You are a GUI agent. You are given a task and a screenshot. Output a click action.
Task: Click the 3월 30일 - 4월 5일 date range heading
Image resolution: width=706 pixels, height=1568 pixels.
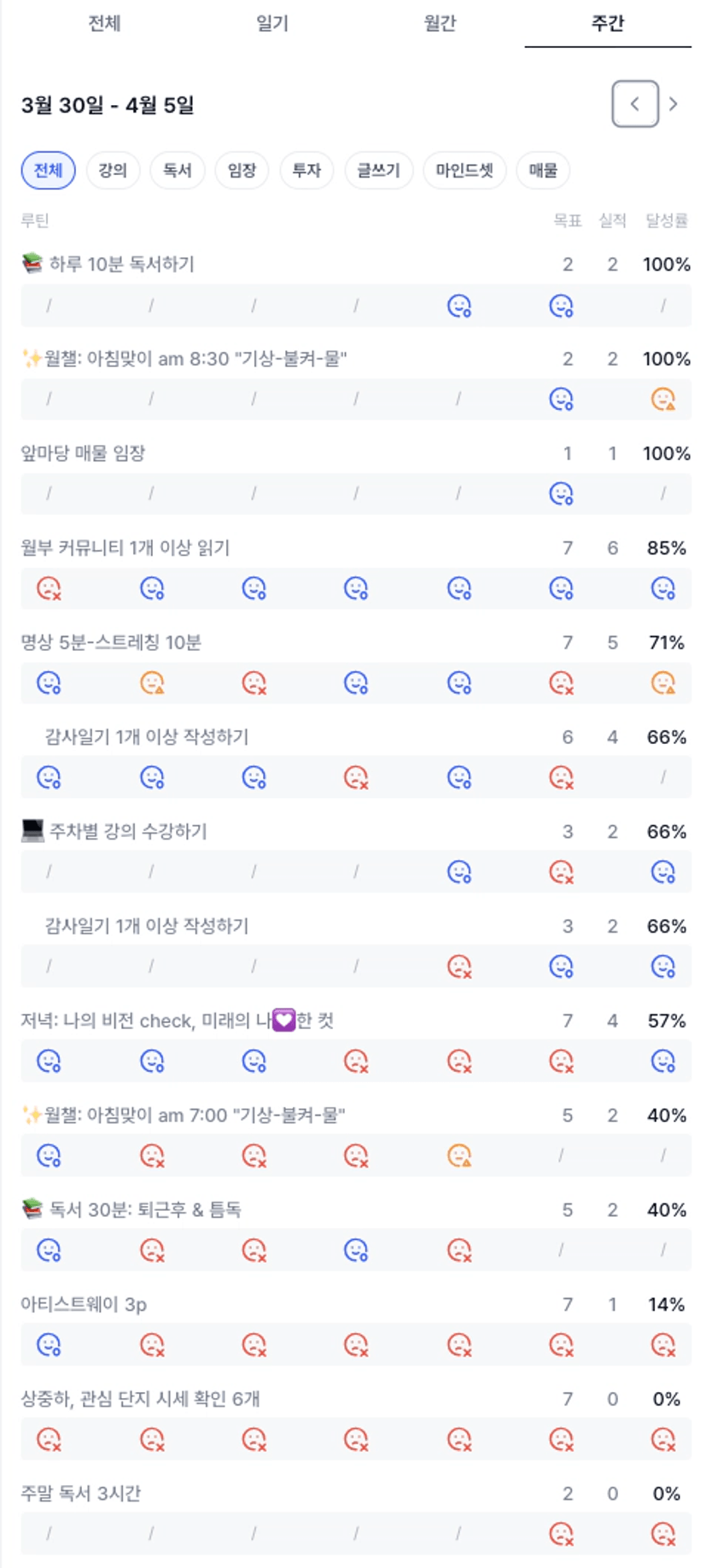pos(108,105)
